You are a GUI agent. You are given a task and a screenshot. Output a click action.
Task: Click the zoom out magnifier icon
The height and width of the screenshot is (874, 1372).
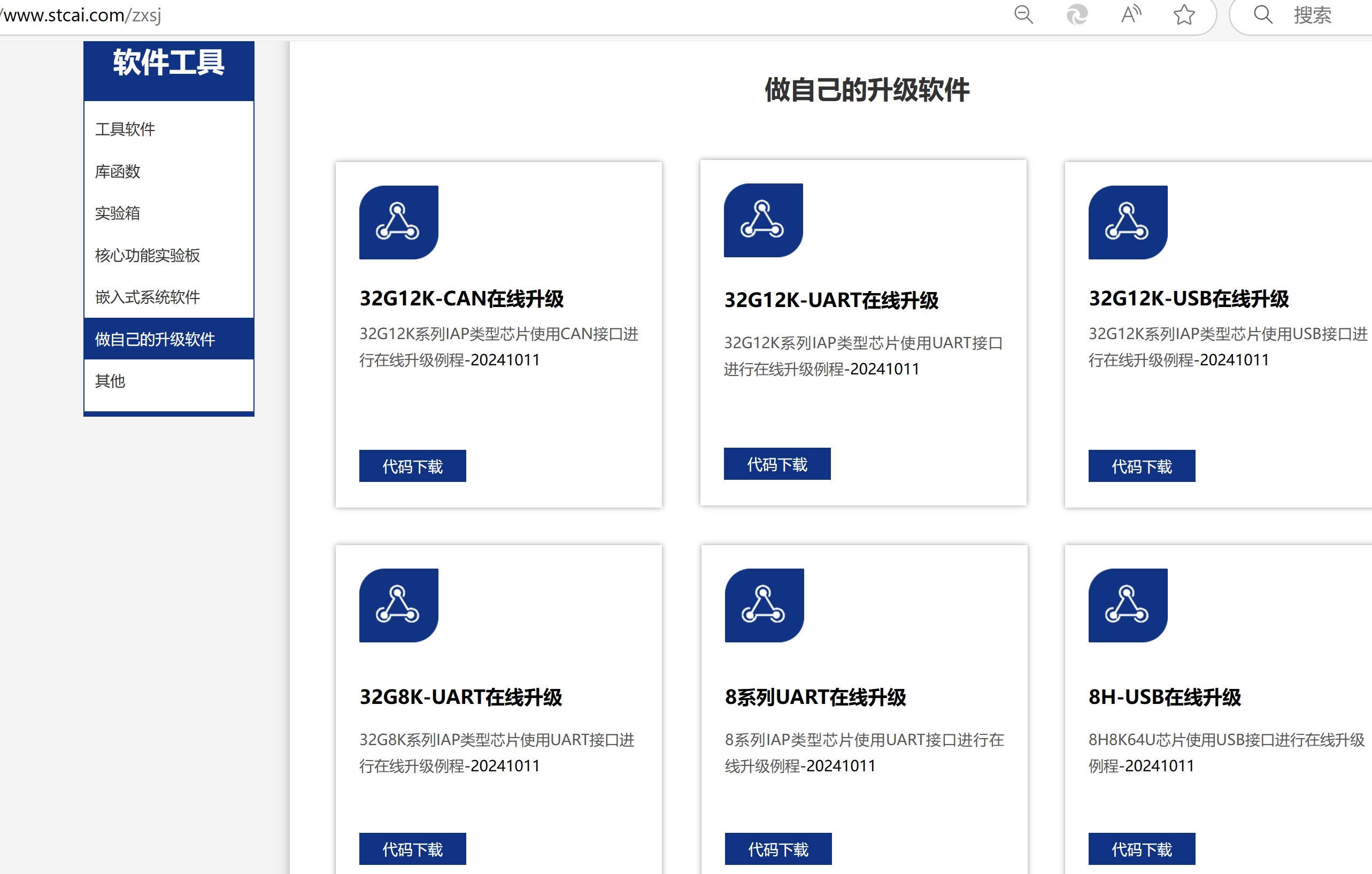coord(1023,14)
